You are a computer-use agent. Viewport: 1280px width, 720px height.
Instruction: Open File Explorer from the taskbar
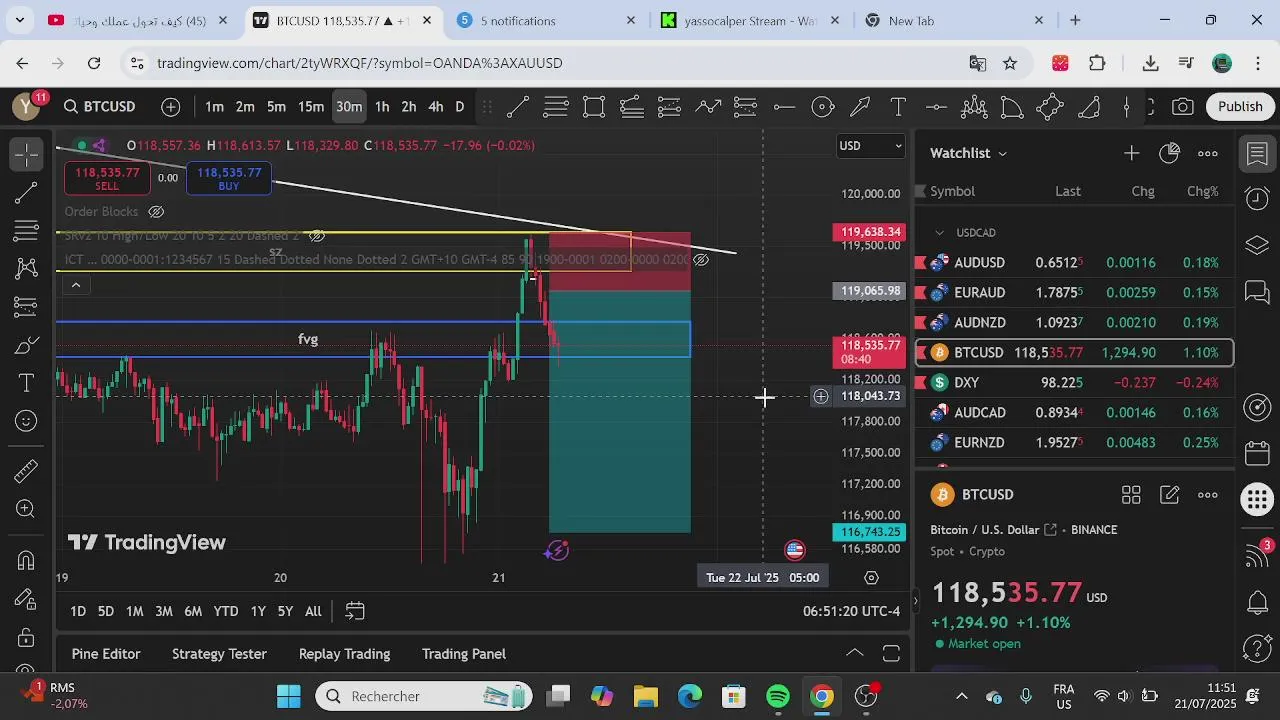tap(646, 696)
